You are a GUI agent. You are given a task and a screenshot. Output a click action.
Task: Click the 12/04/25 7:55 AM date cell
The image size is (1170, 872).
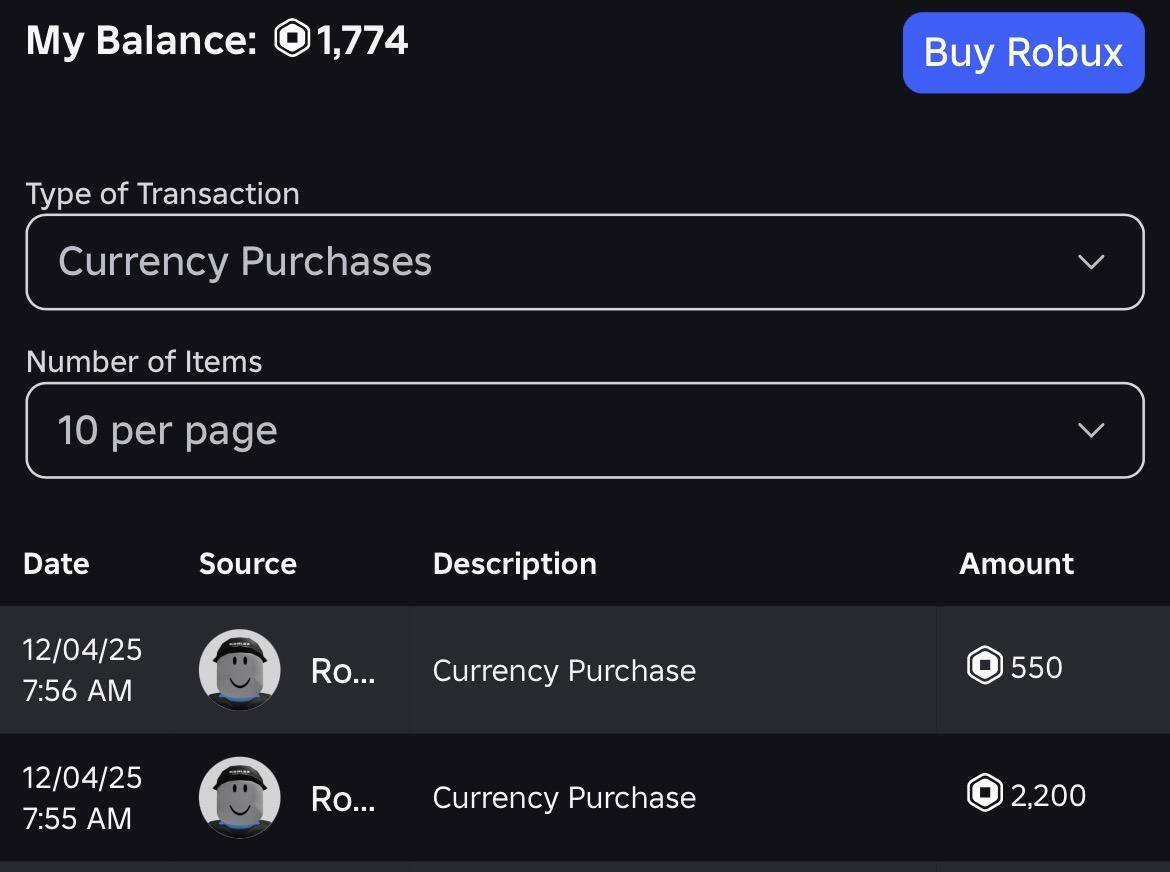(82, 798)
